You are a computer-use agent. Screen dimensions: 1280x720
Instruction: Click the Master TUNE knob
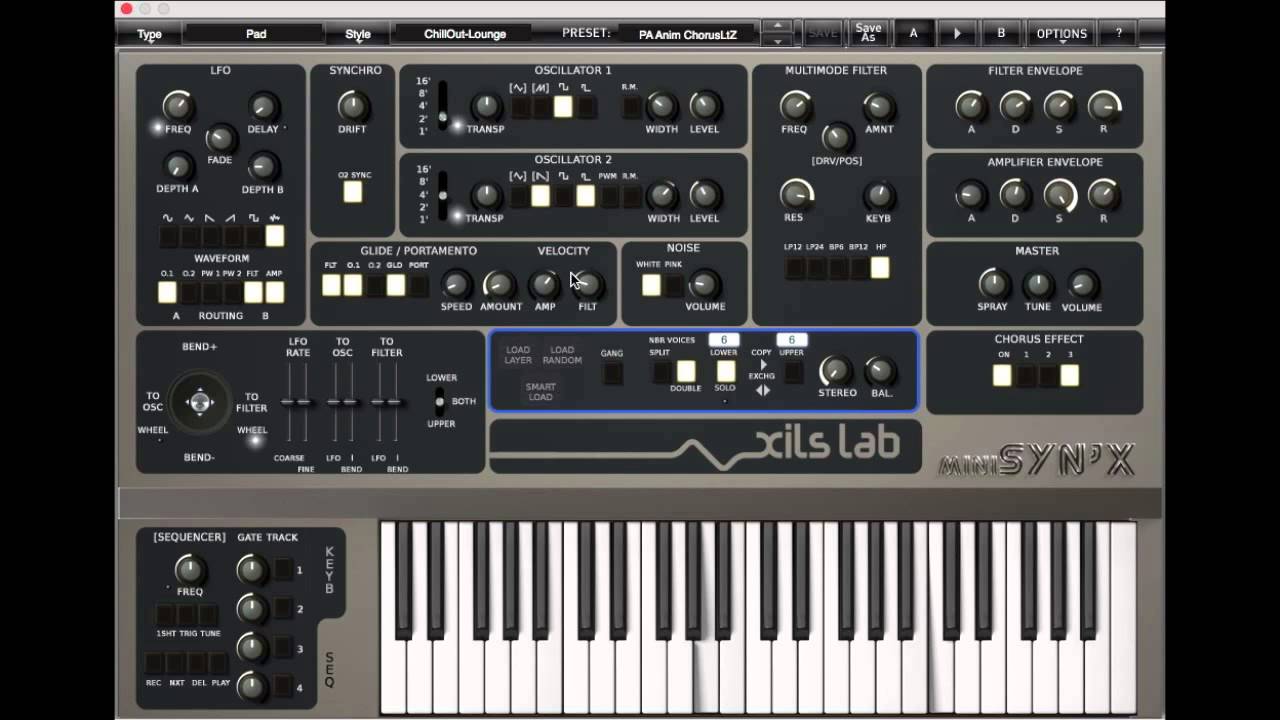tap(1038, 285)
